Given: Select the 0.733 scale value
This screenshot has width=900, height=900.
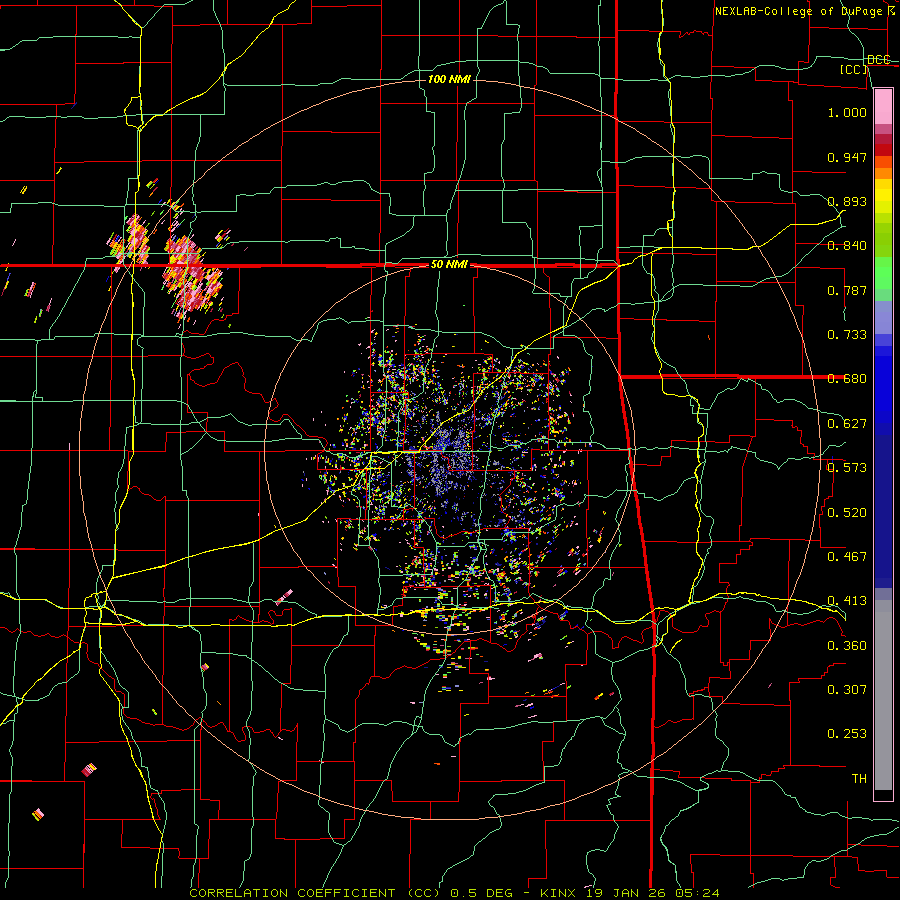Looking at the screenshot, I should point(847,335).
